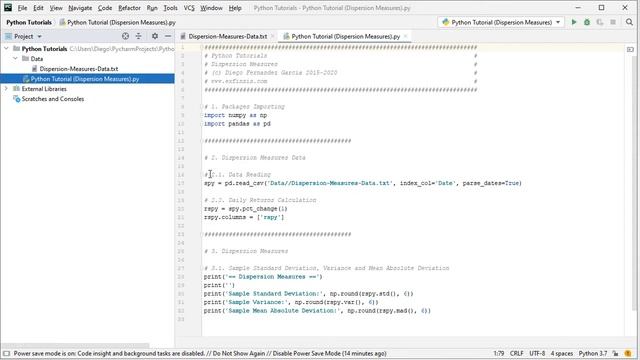Click line 33 in the editor gutter
The image size is (640, 360).
click(x=182, y=319)
